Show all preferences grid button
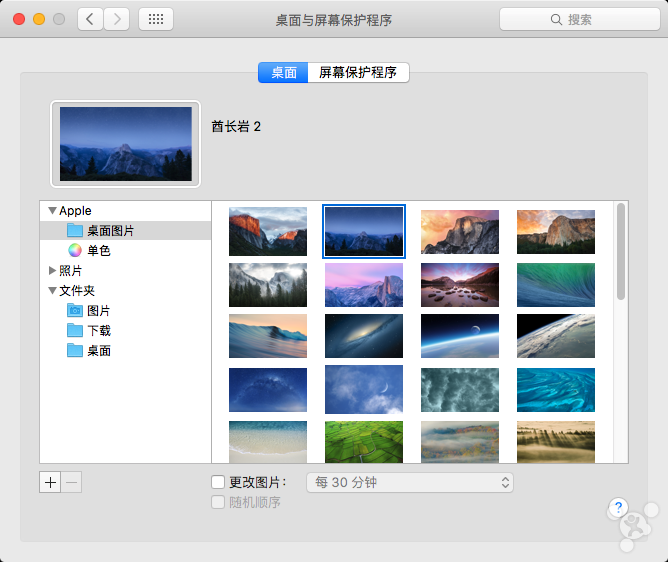668x562 pixels. 155,19
